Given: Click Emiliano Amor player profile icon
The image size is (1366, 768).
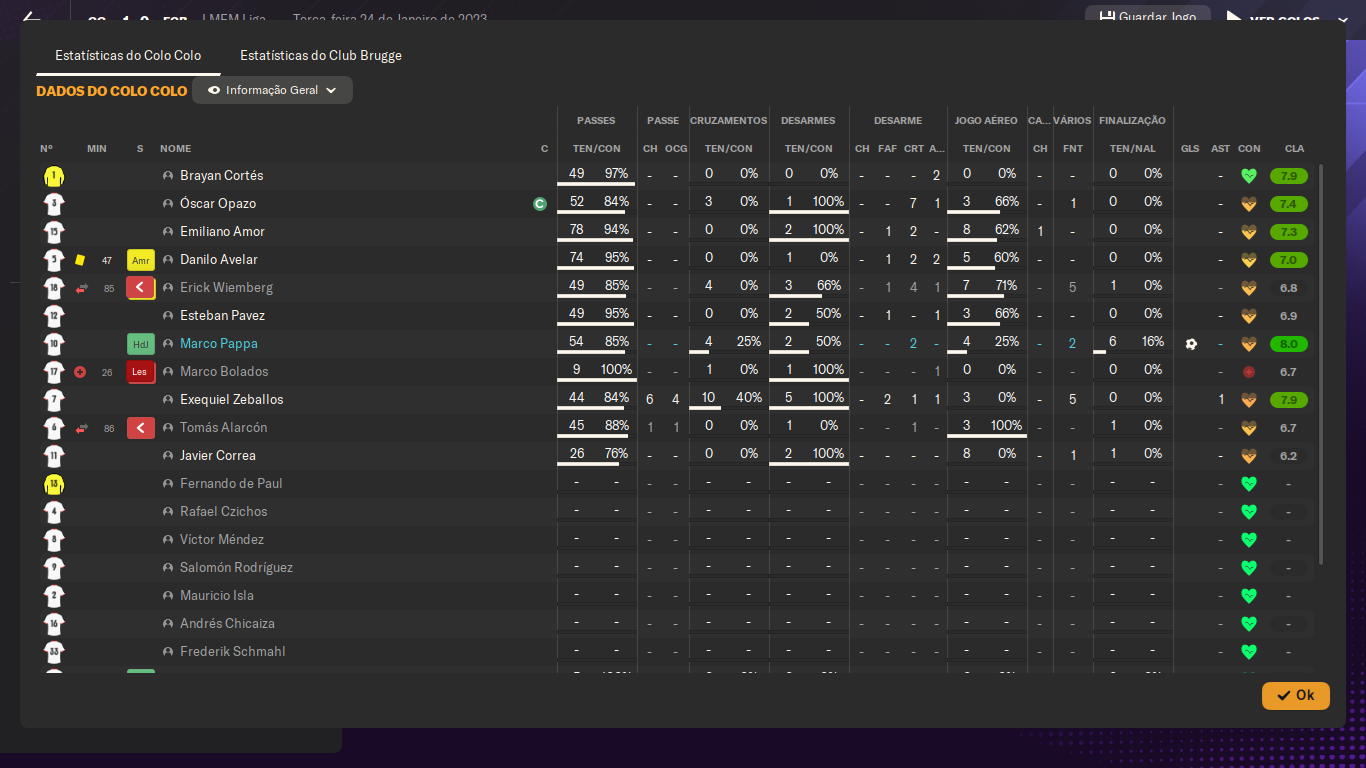Looking at the screenshot, I should [x=168, y=232].
